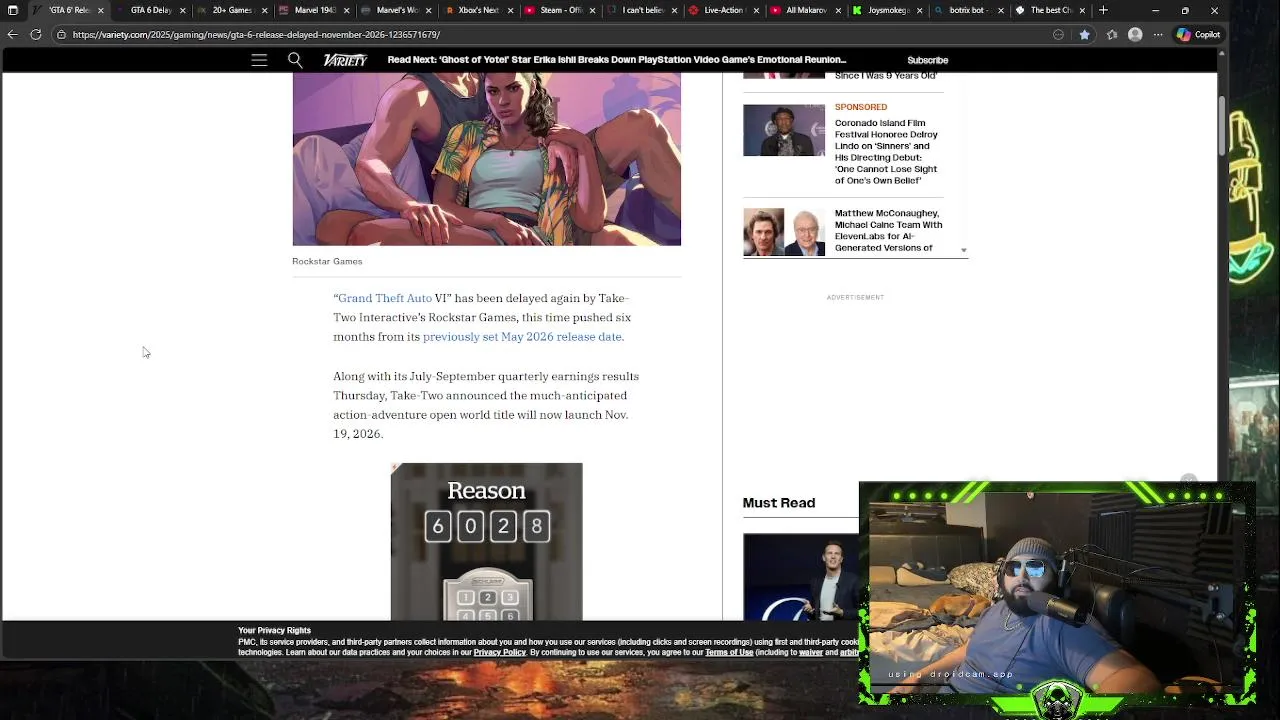Switch to The best Ch tab
The width and height of the screenshot is (1280, 720).
pos(1050,10)
